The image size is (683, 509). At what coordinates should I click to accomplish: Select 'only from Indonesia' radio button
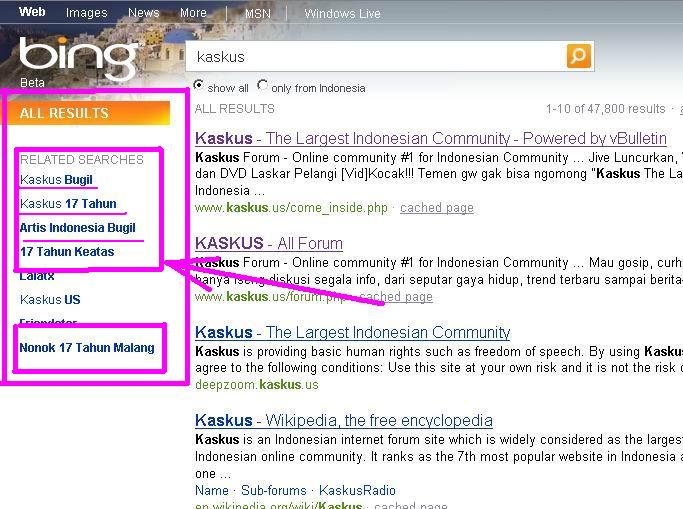(x=262, y=85)
